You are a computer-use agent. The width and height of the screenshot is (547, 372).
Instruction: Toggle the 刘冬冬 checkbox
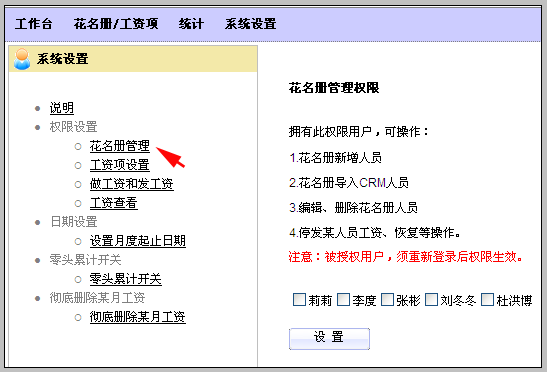pyautogui.click(x=431, y=299)
